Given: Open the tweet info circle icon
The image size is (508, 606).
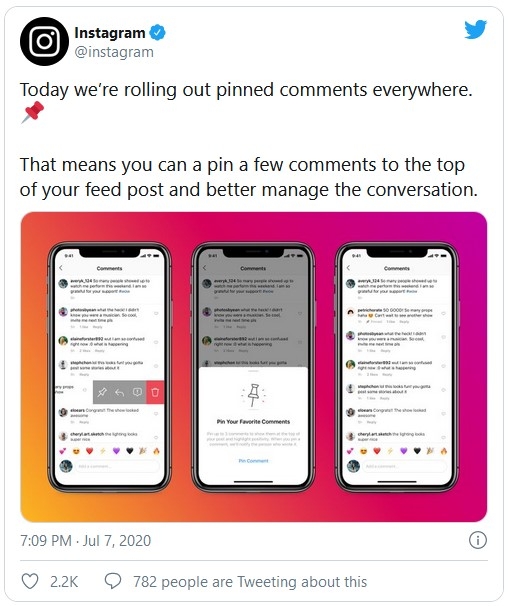Looking at the screenshot, I should (x=477, y=540).
